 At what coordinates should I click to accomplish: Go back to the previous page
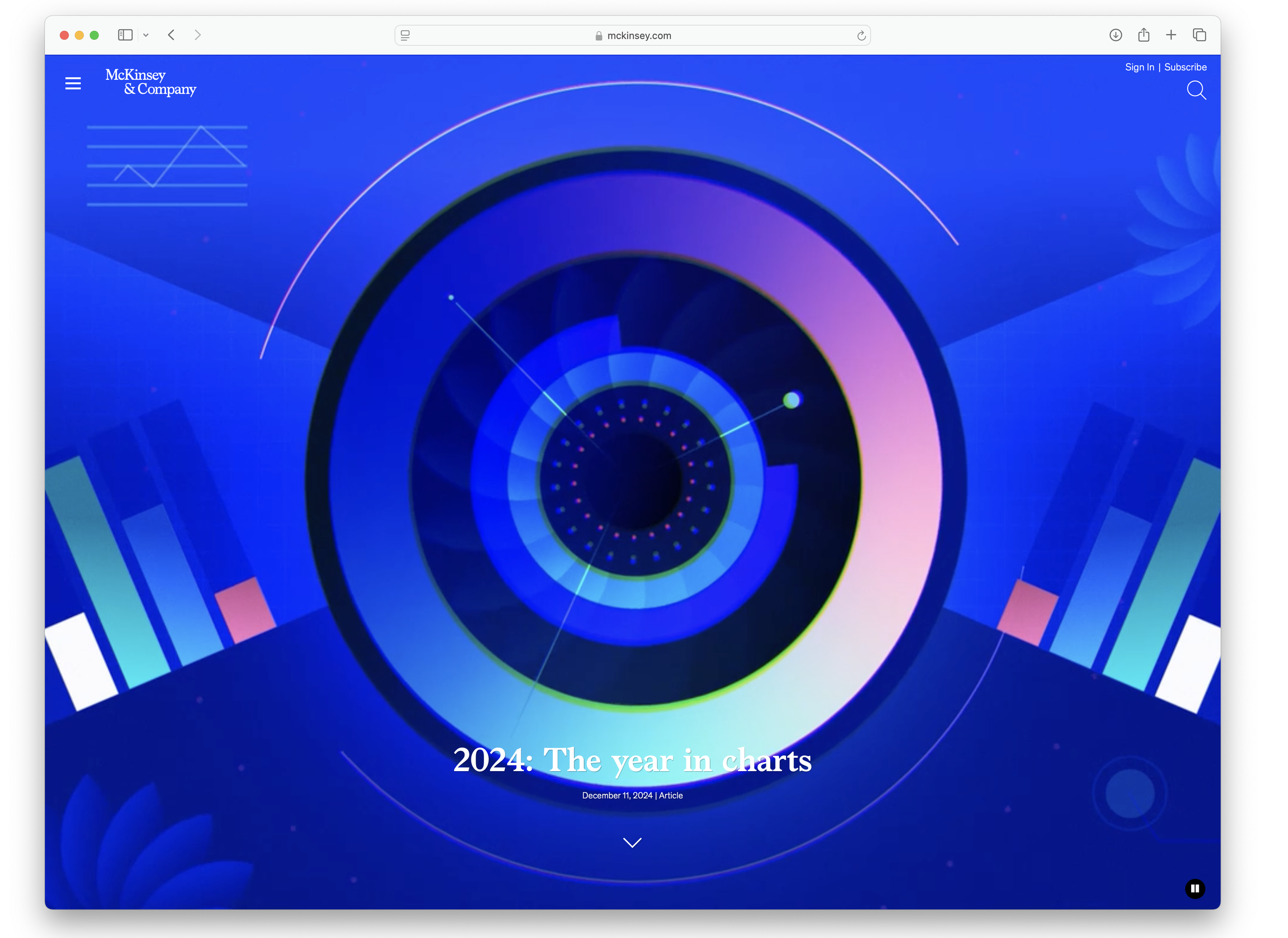point(171,35)
